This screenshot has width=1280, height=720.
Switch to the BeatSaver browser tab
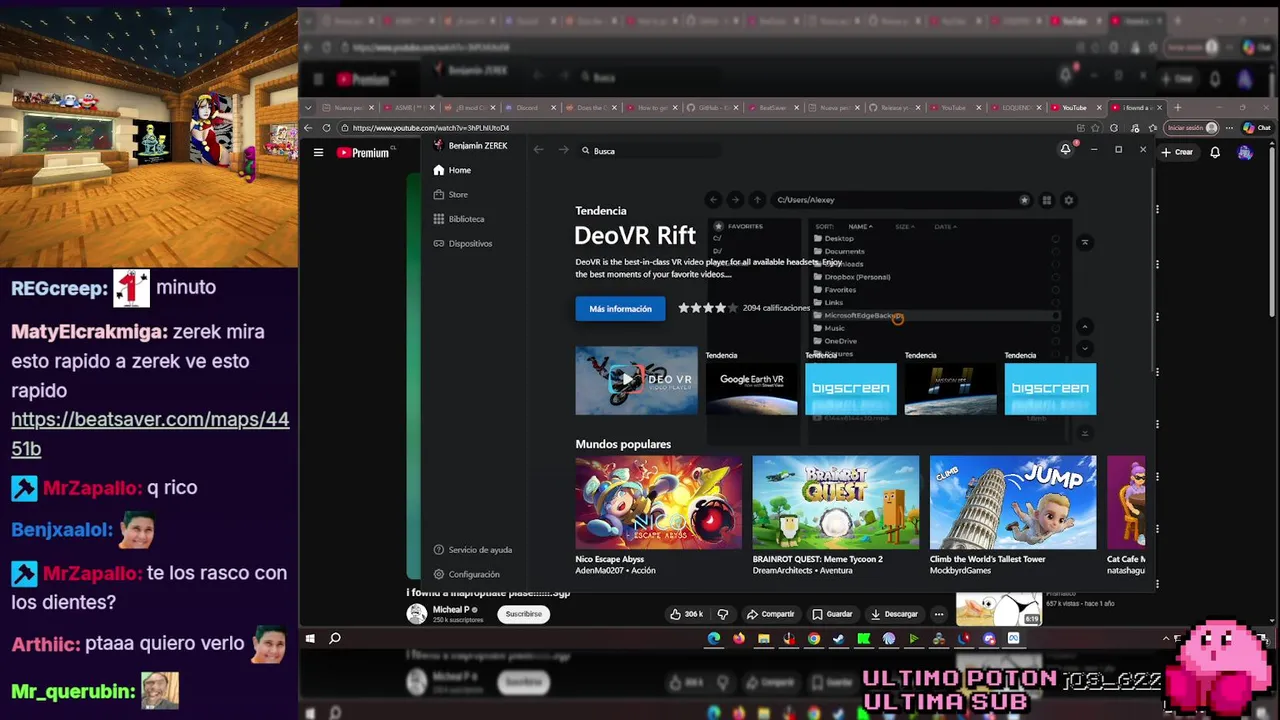pyautogui.click(x=772, y=107)
